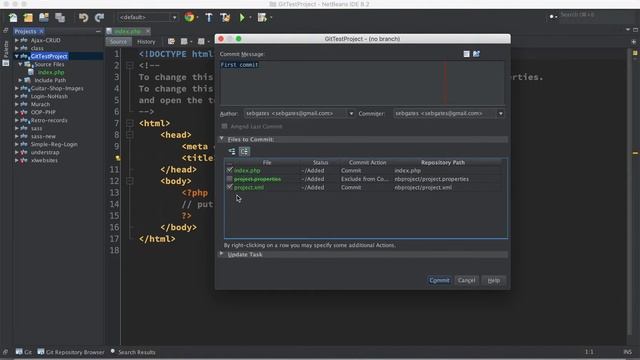Open the Author dropdown
Image resolution: width=640 pixels, height=360 pixels.
pos(351,113)
